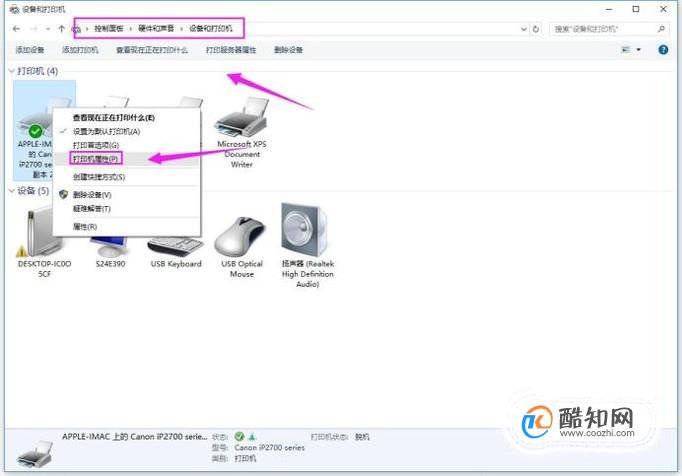This screenshot has height=476, width=682.
Task: Choose 打印首选项(G) in context menu
Action: 127,145
